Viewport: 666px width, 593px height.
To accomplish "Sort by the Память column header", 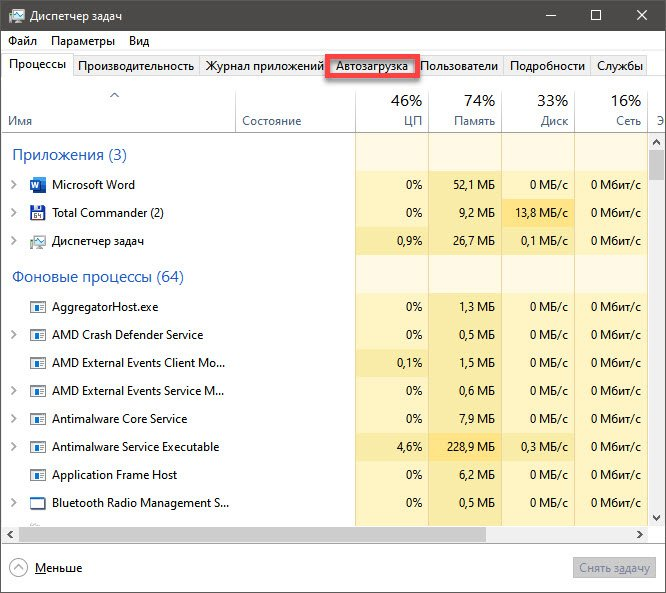I will click(x=465, y=111).
